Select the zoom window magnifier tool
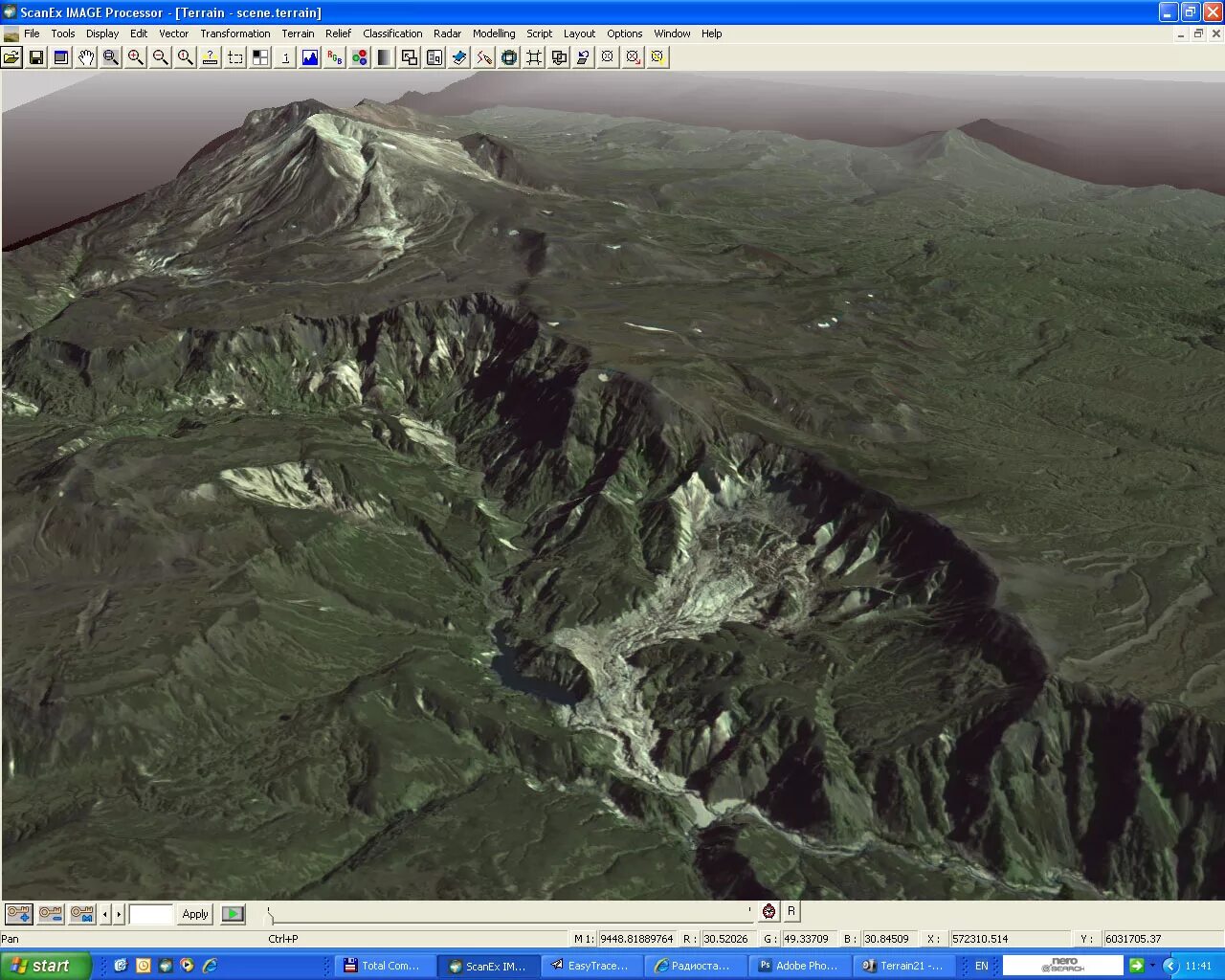This screenshot has height=980, width=1225. [x=111, y=57]
